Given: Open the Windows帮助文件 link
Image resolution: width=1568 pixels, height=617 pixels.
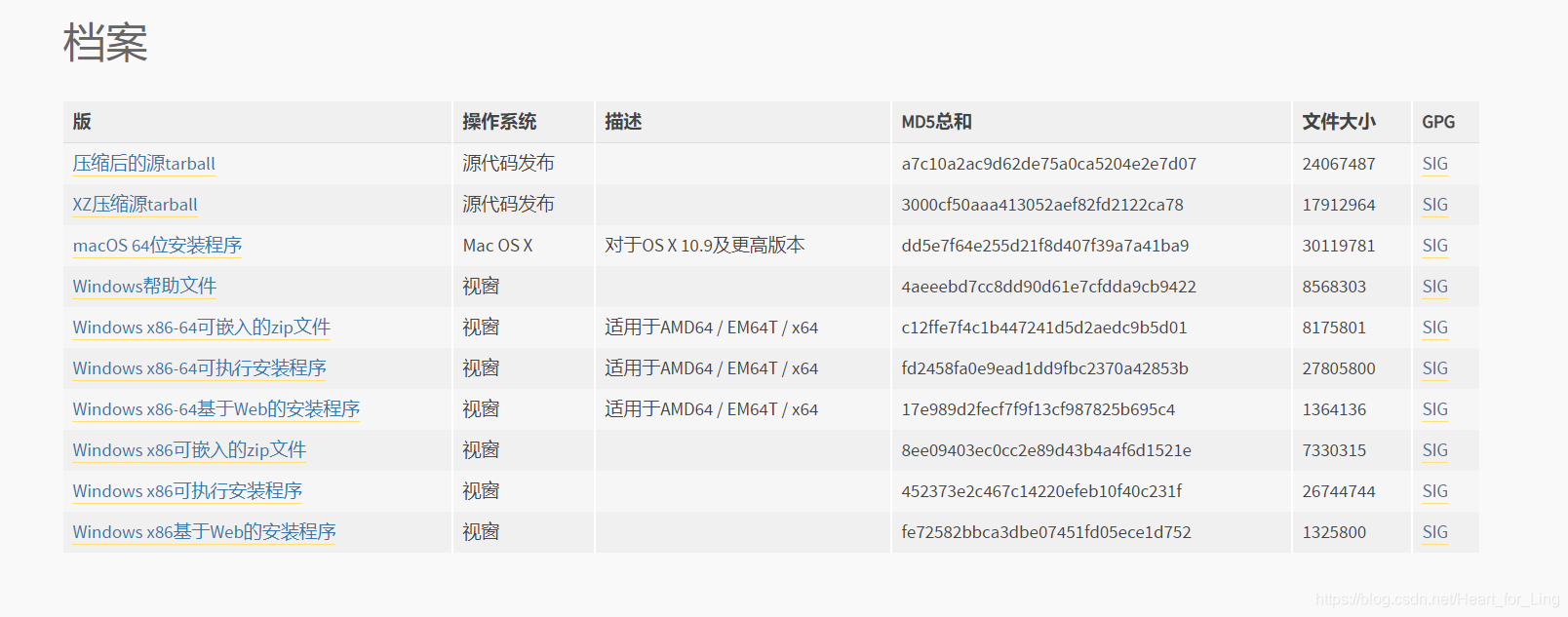Looking at the screenshot, I should tap(145, 287).
